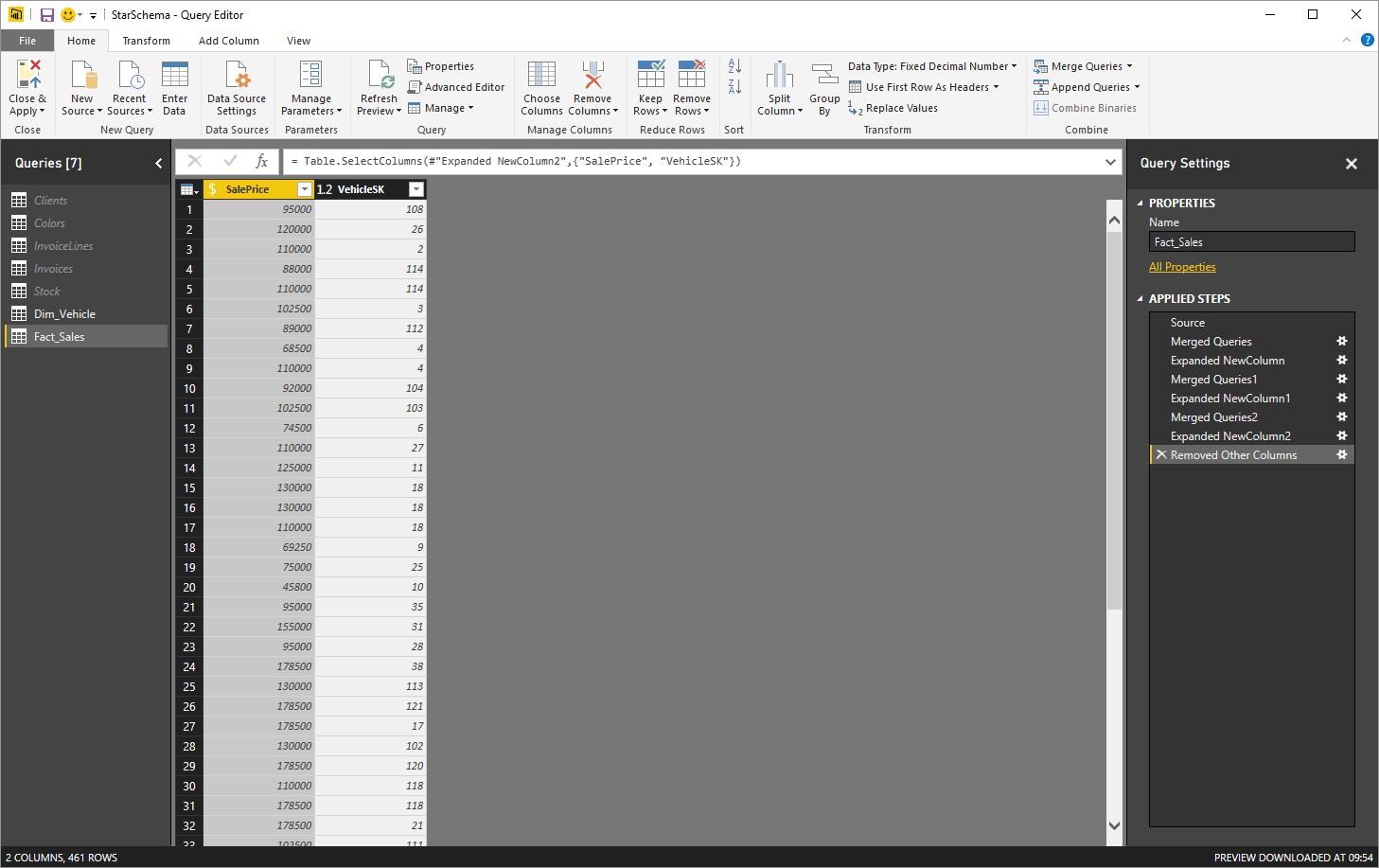Collapse the Queries pane

(x=158, y=164)
